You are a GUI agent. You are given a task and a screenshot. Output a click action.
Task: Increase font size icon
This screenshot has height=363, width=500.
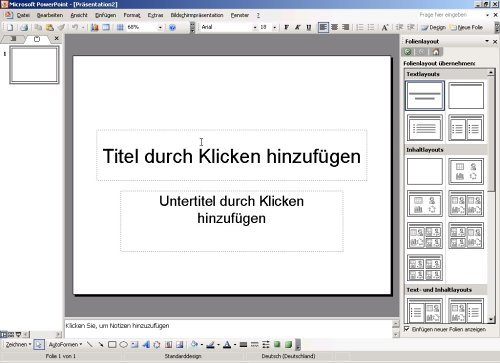[385, 27]
